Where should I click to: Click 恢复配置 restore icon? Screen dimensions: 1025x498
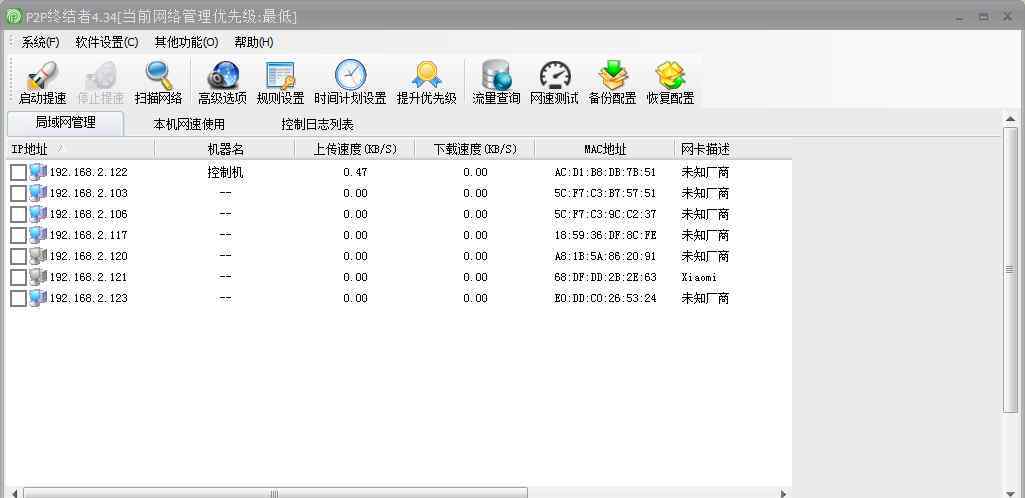pyautogui.click(x=670, y=75)
